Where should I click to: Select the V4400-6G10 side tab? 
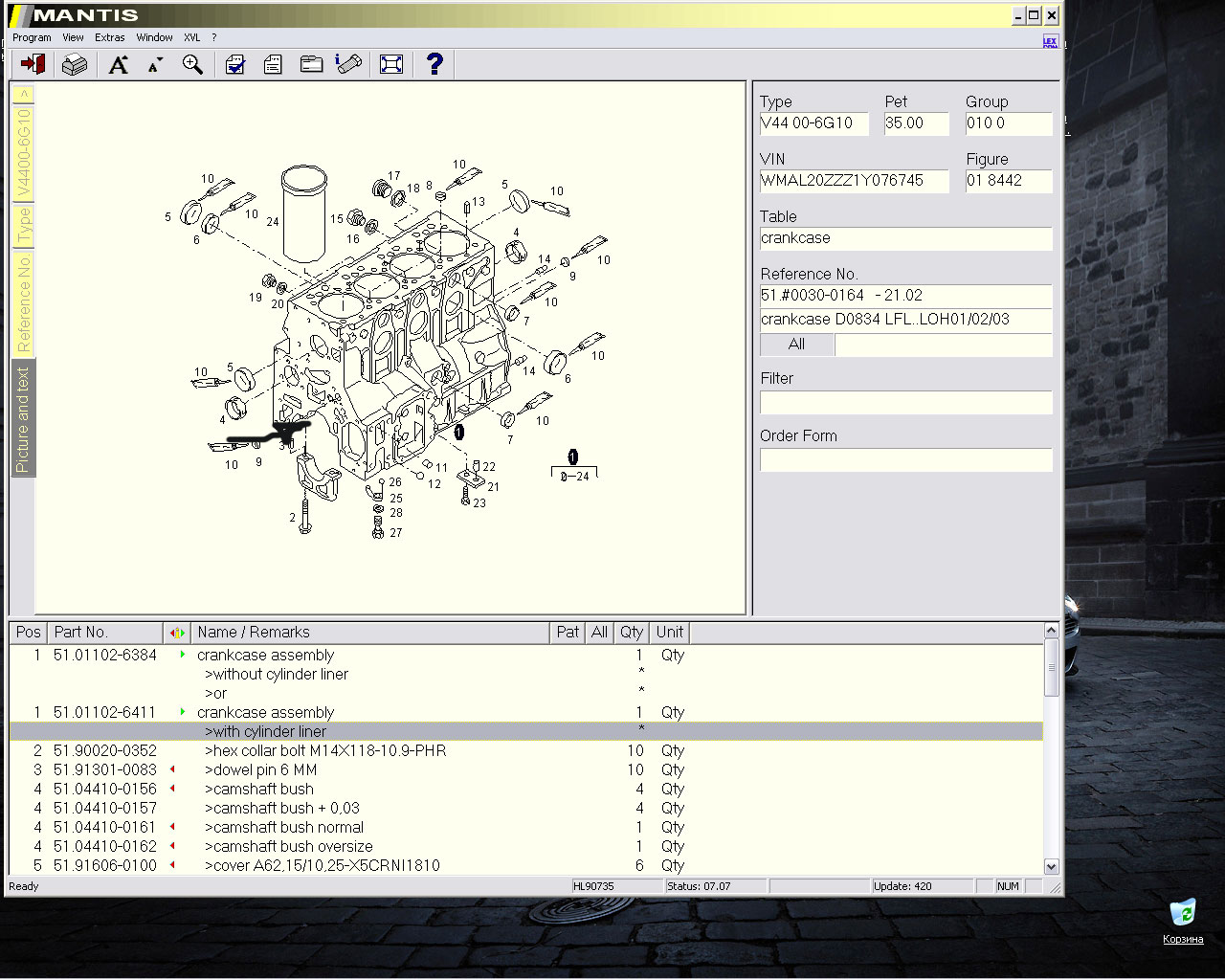[x=23, y=152]
